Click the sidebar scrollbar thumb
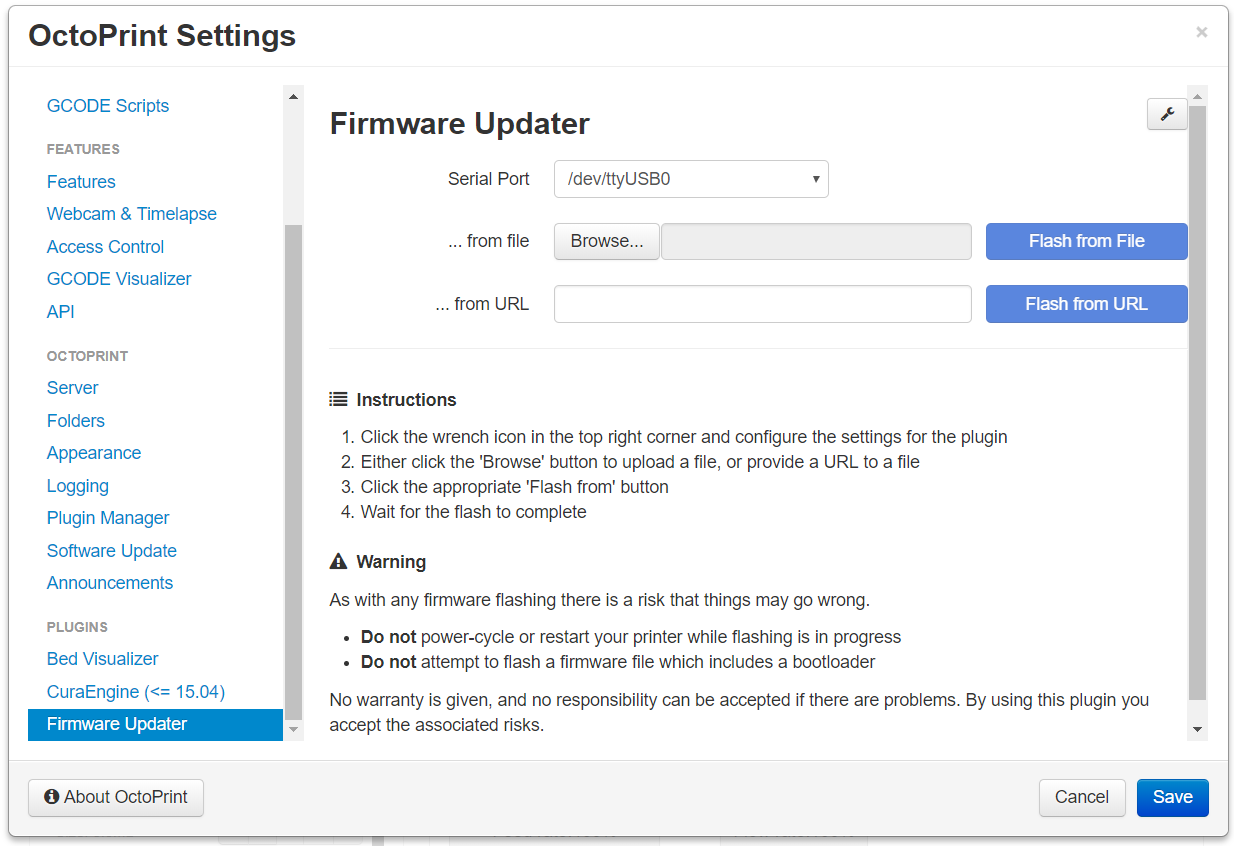This screenshot has width=1234, height=846. [x=293, y=472]
